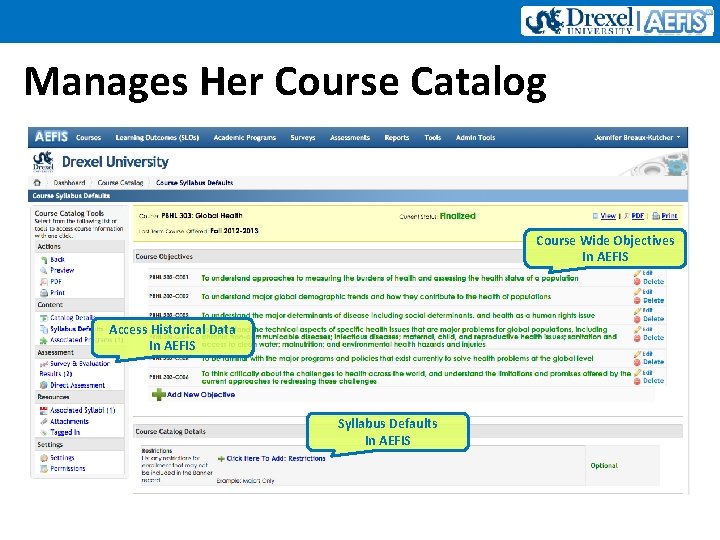
Task: Click 'Optional' label in Restrictions row
Action: 604,466
